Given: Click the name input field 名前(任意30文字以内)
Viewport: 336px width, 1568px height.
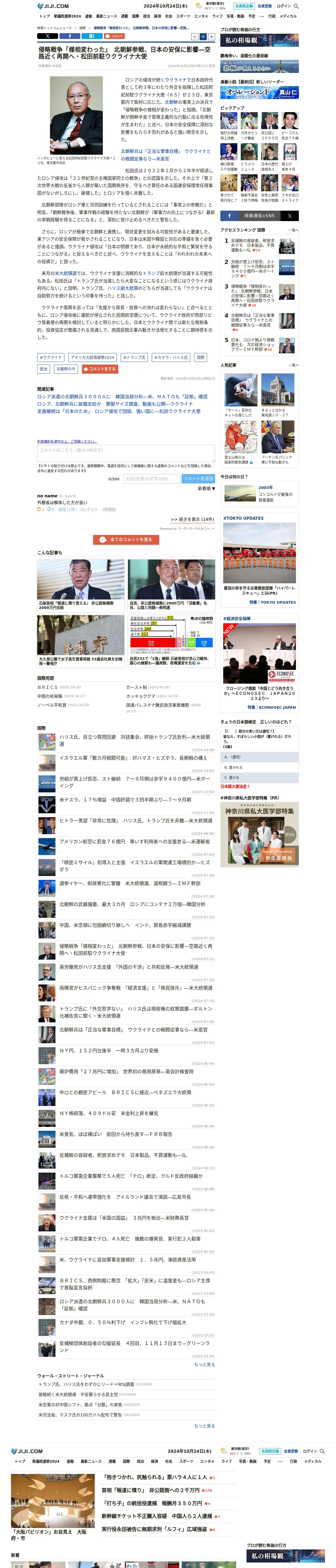Looking at the screenshot, I should pyautogui.click(x=152, y=479).
